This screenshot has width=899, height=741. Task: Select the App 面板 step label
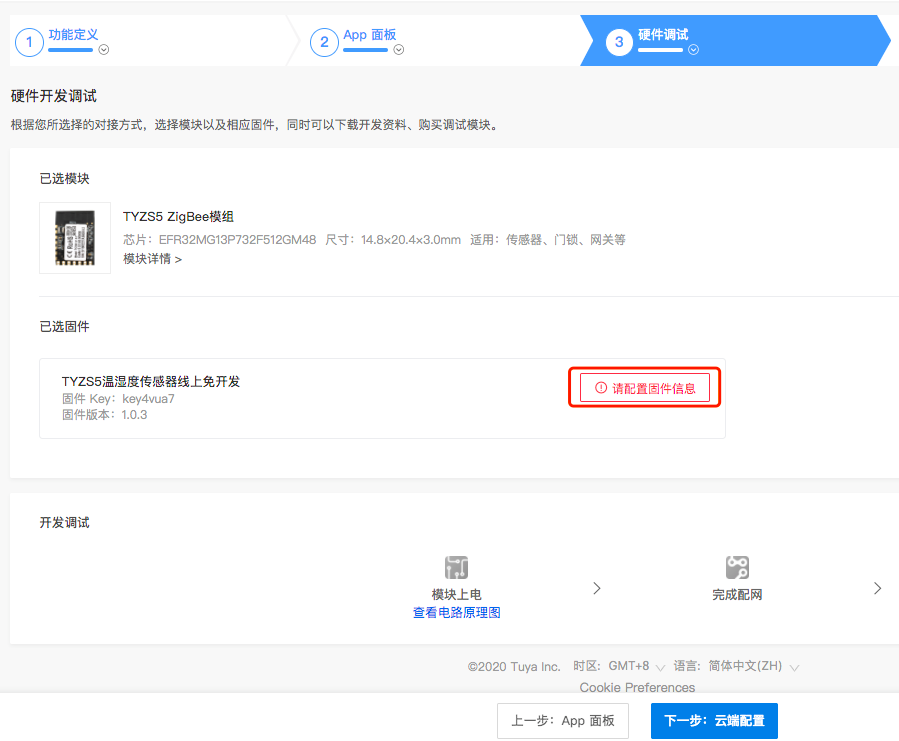369,35
